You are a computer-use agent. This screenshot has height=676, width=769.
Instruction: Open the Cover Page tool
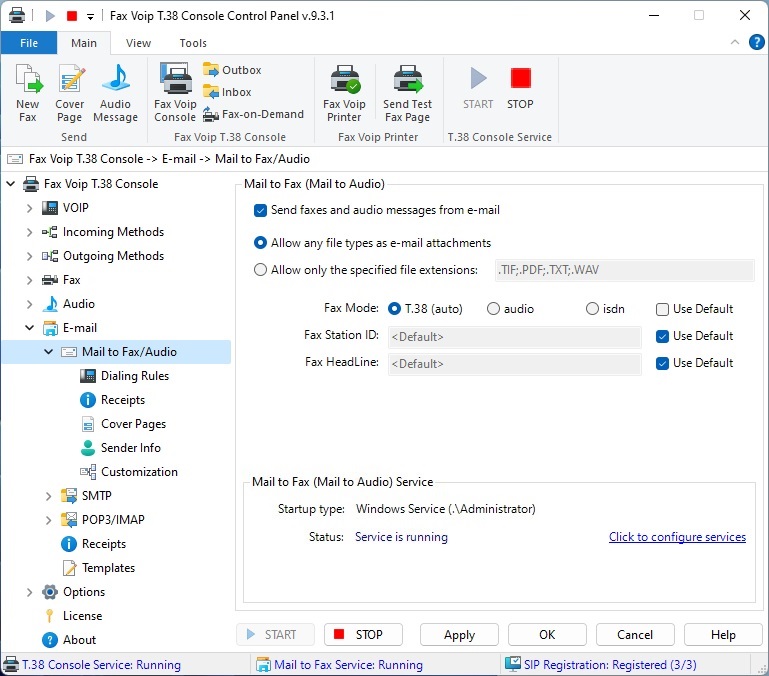(x=70, y=93)
